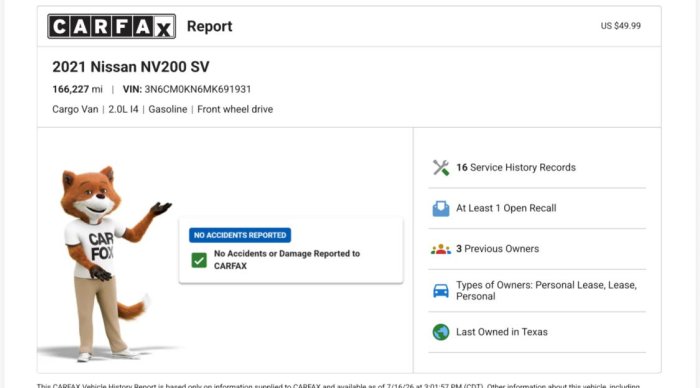Click the 2.0L I4 engine text
Image resolution: width=700 pixels, height=388 pixels.
pyautogui.click(x=123, y=109)
